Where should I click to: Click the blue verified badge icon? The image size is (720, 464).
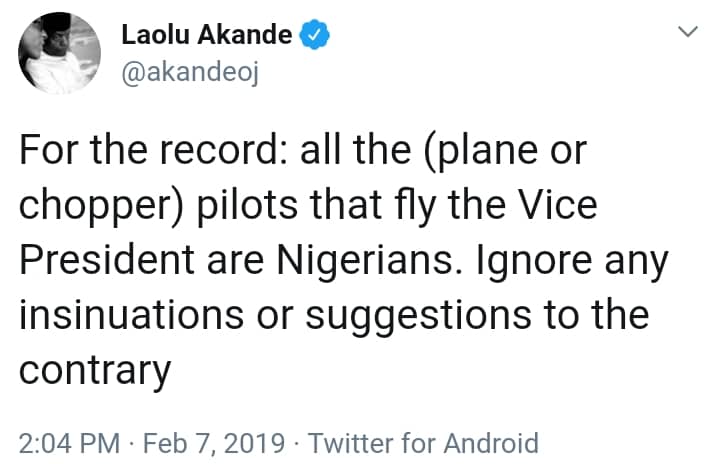point(314,35)
